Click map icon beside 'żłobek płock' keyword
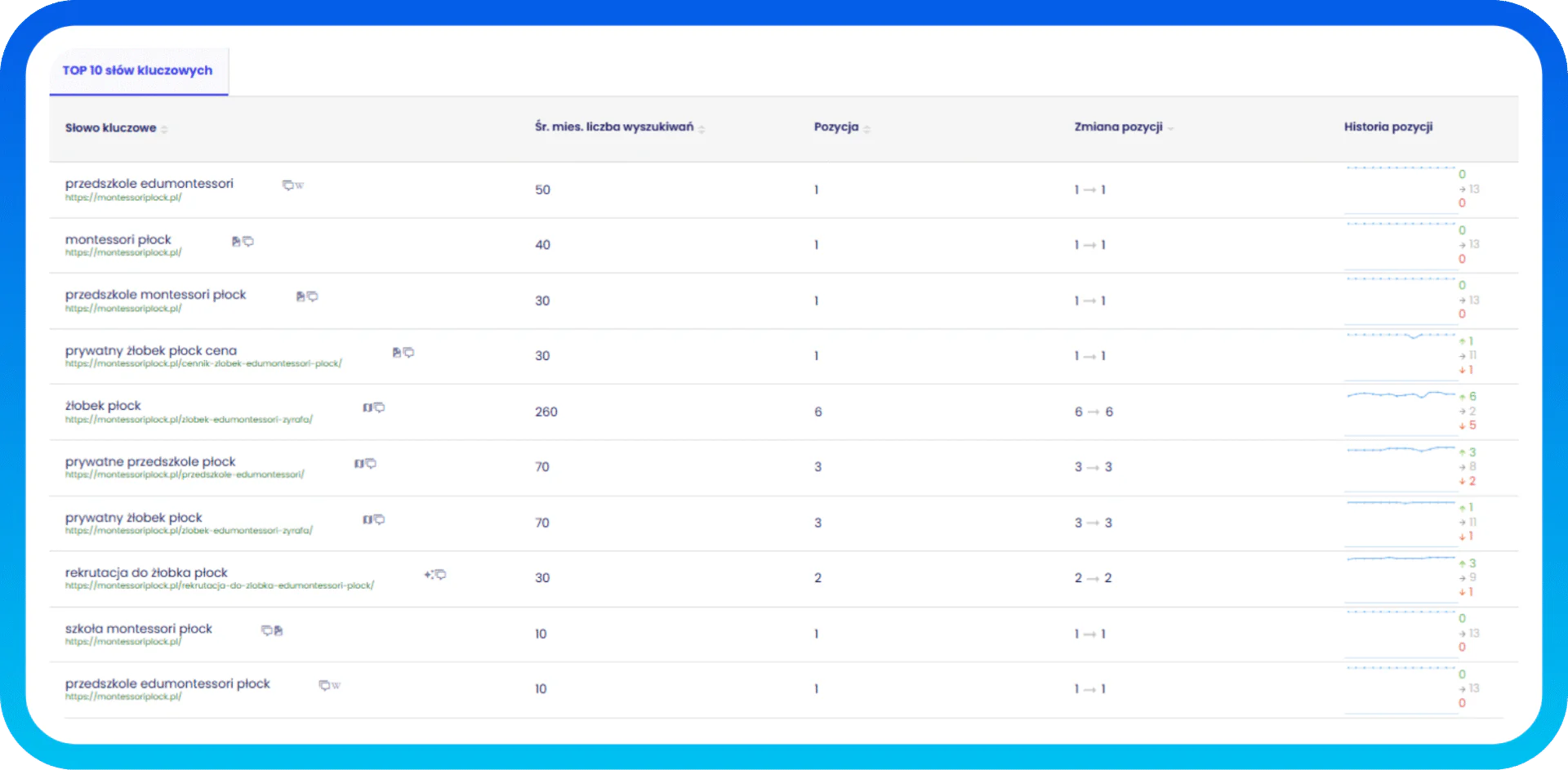The width and height of the screenshot is (1568, 770). (367, 407)
